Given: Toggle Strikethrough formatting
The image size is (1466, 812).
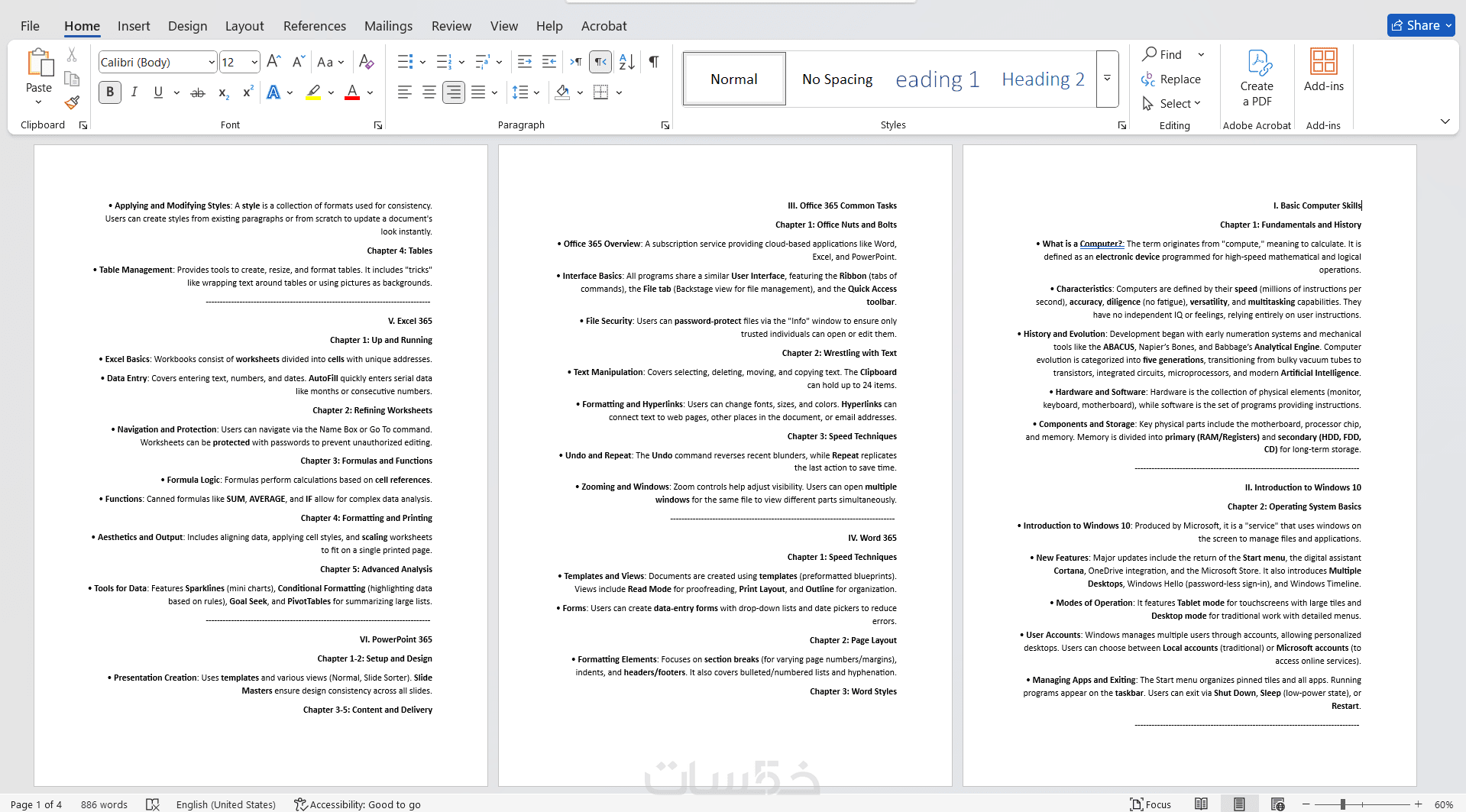Looking at the screenshot, I should pyautogui.click(x=198, y=92).
